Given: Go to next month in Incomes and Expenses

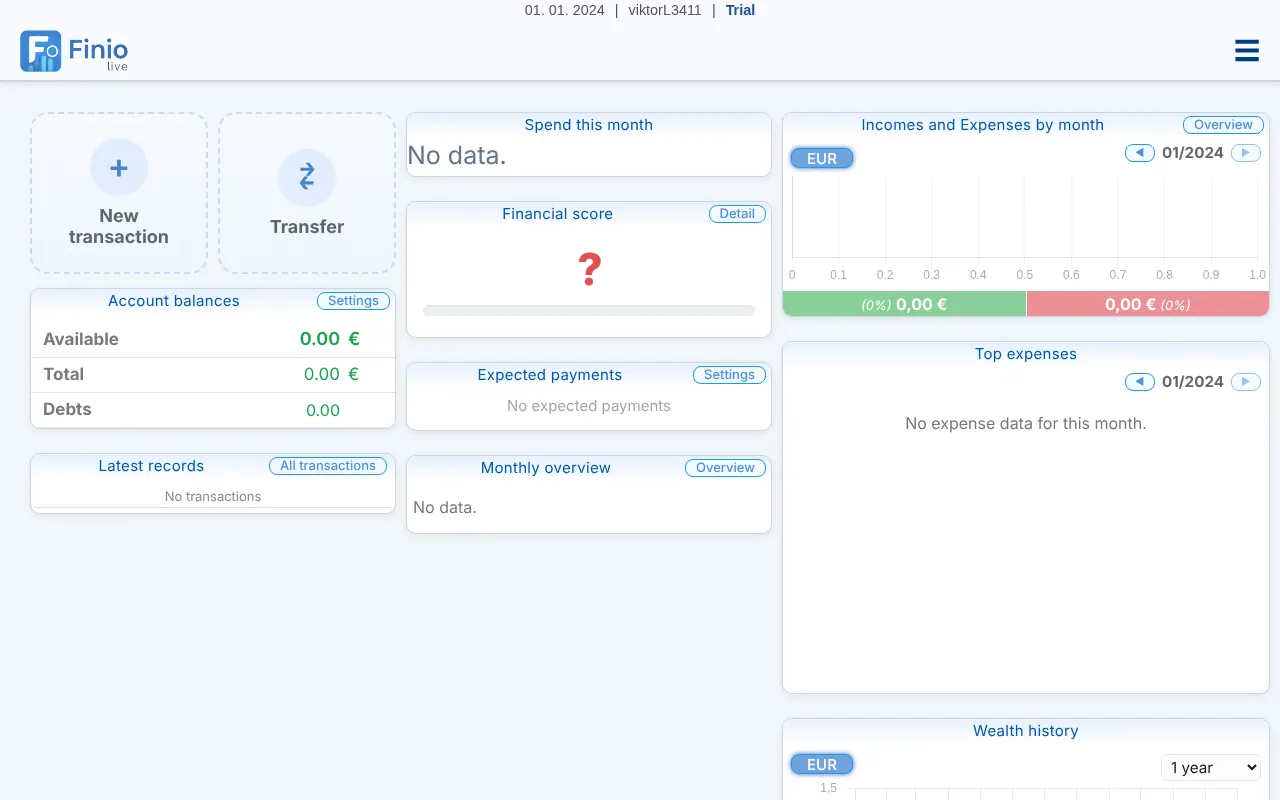Looking at the screenshot, I should pyautogui.click(x=1246, y=153).
